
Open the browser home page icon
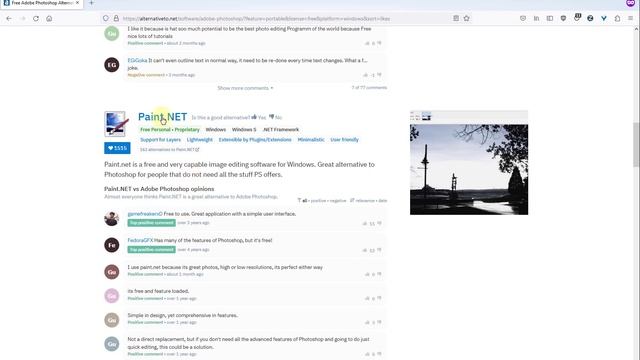(49, 18)
